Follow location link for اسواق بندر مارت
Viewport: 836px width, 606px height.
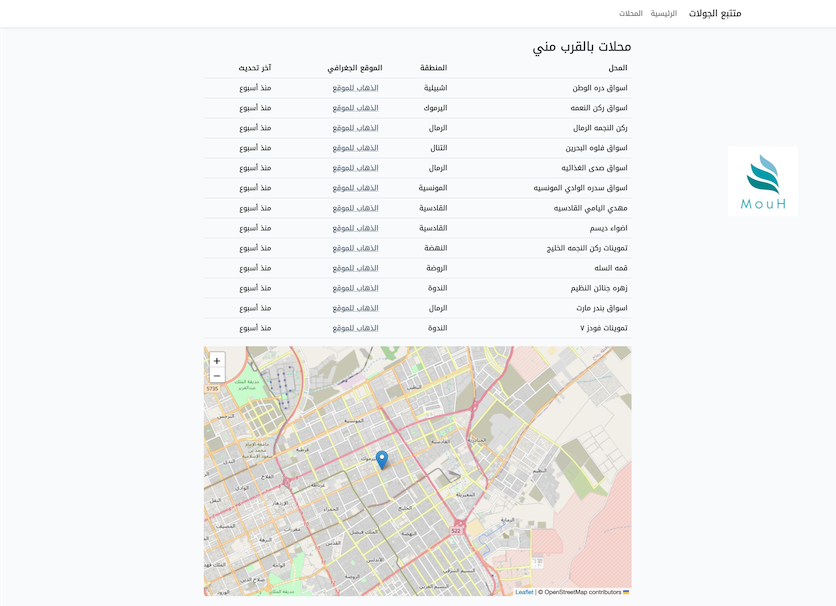tap(355, 308)
